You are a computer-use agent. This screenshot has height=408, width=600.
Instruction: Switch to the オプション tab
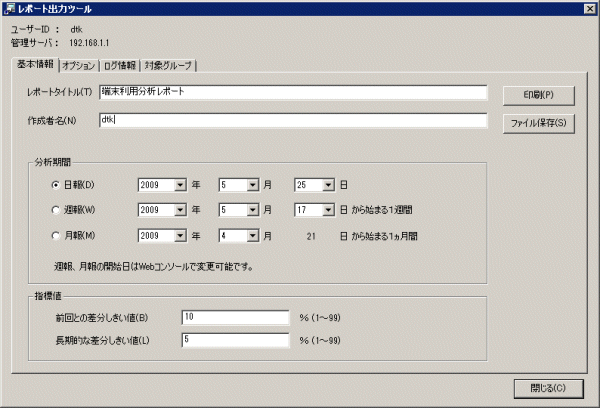(x=79, y=66)
